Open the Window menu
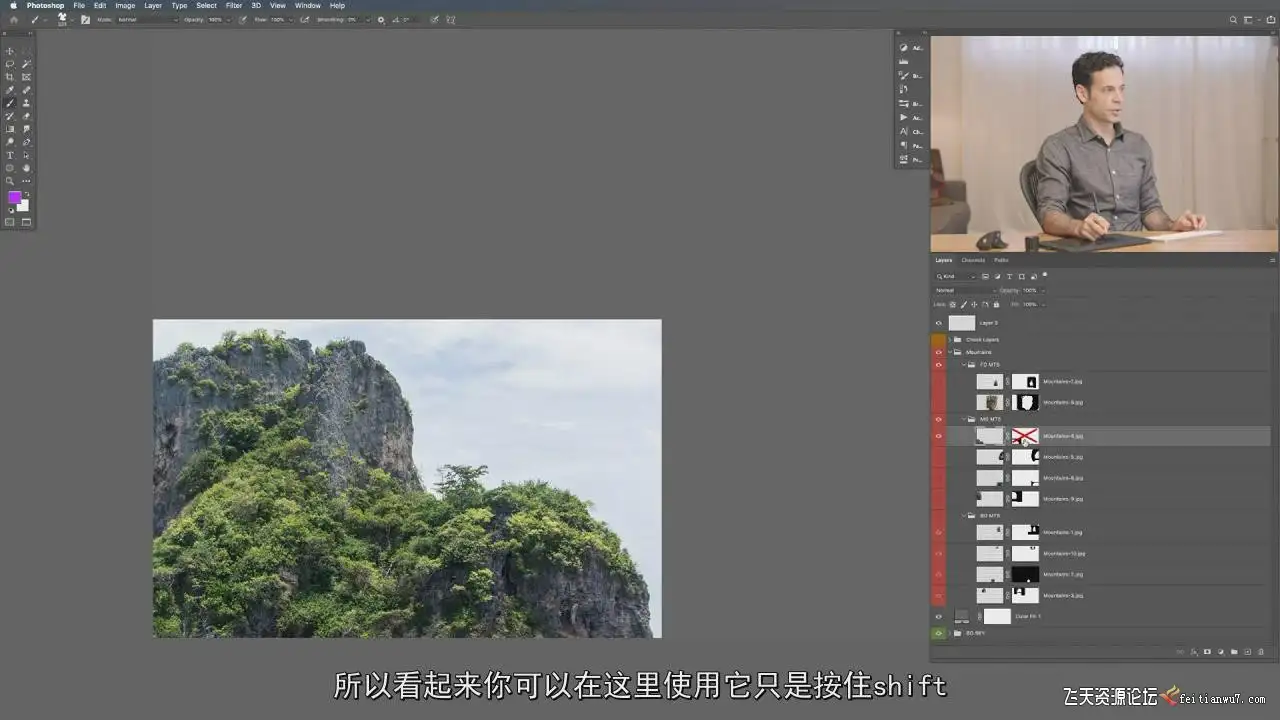The height and width of the screenshot is (720, 1280). (x=308, y=5)
